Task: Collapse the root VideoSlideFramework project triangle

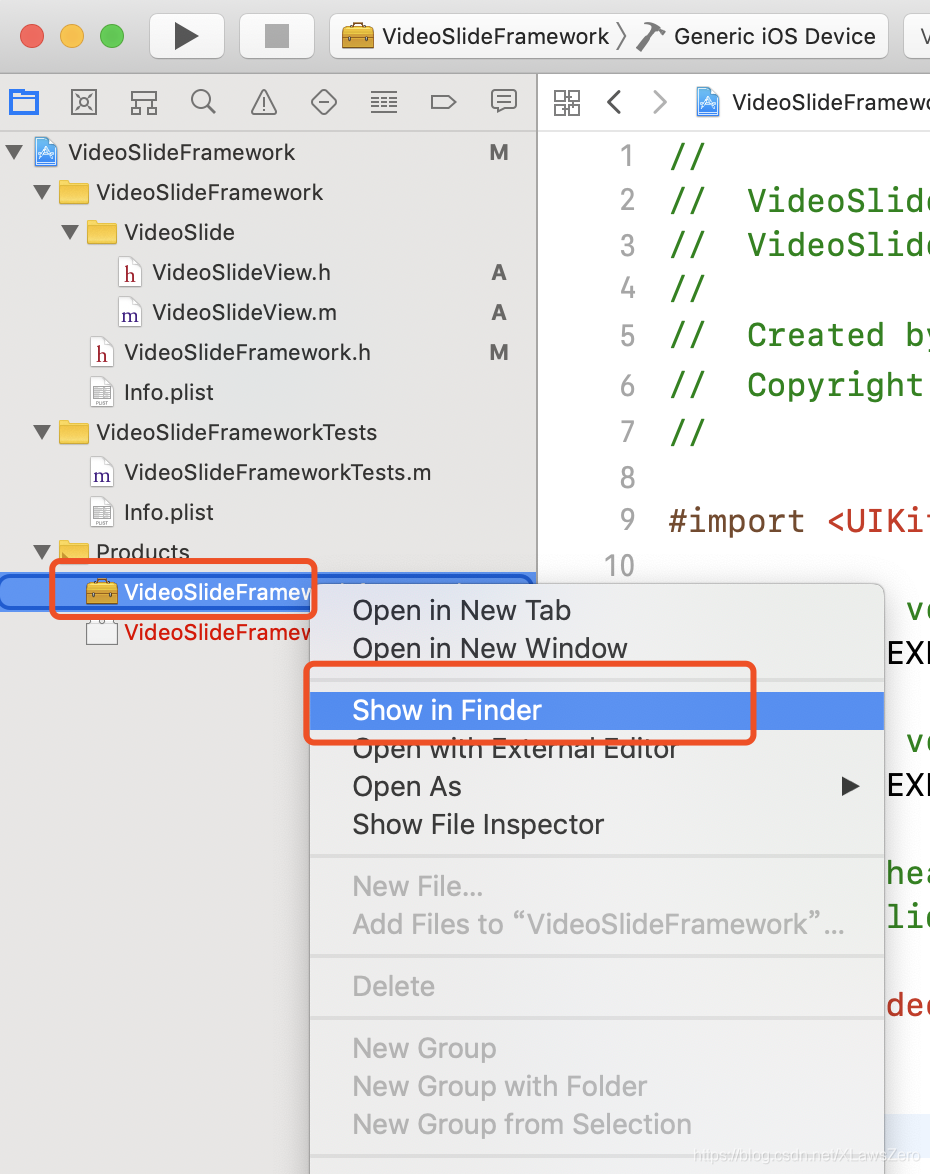Action: point(14,153)
